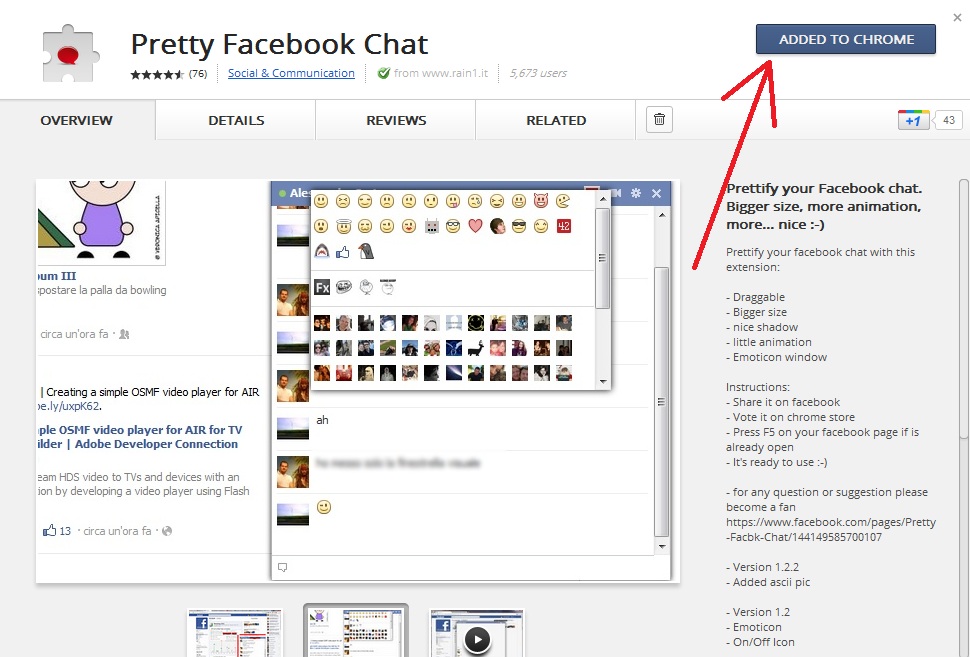Viewport: 970px width, 657px height.
Task: Select the first Facebook page screenshot thumbnail
Action: pos(235,633)
